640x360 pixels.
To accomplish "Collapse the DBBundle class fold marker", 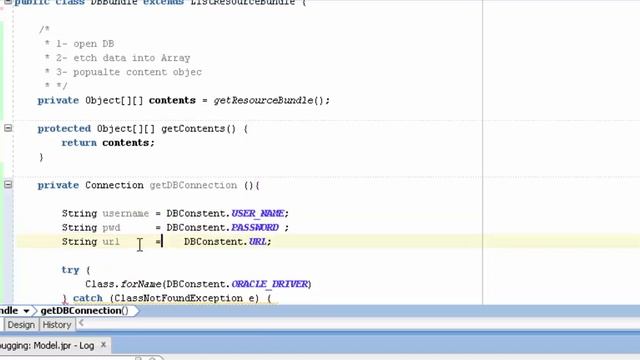I will point(8,2).
